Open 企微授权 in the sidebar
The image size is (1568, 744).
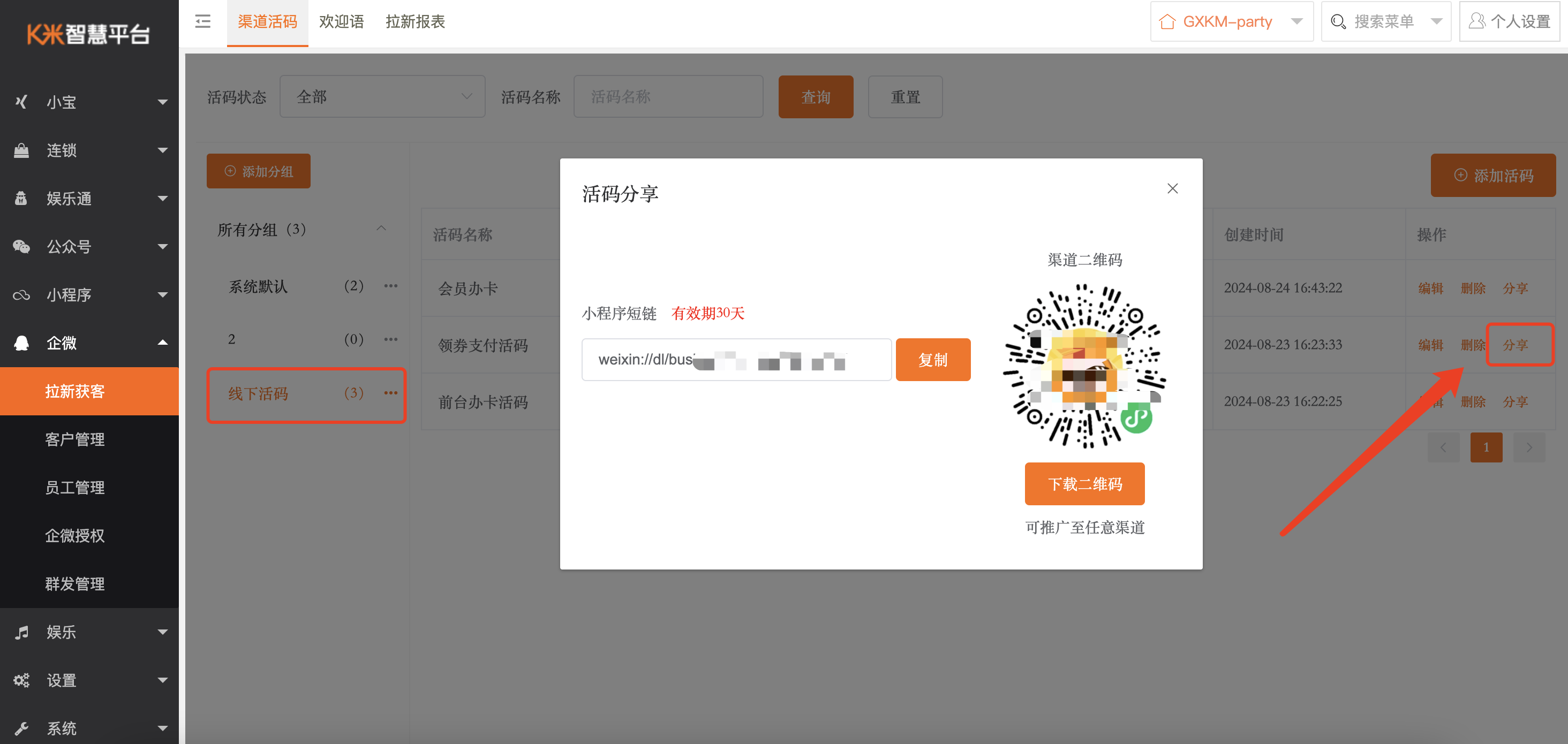89,535
